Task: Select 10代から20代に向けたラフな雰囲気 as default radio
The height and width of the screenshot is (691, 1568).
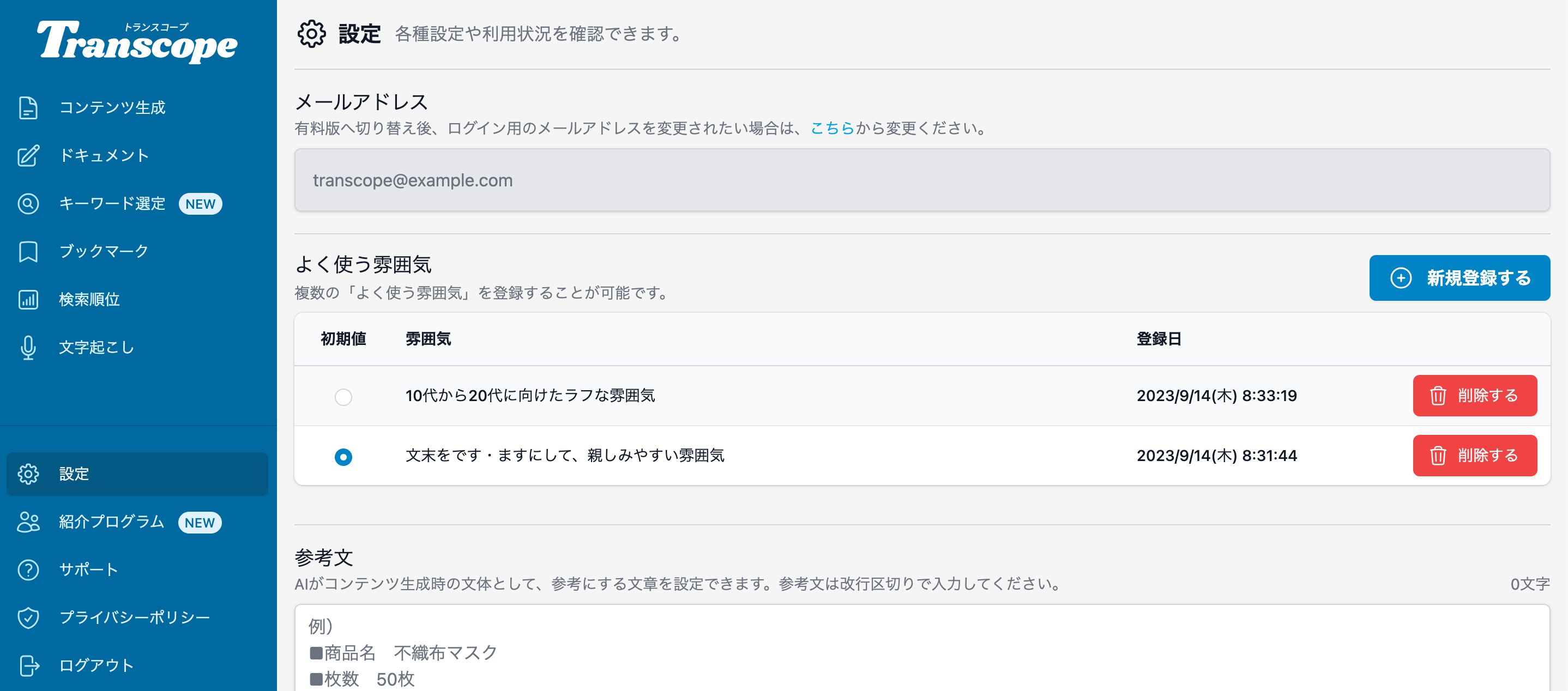Action: click(343, 397)
